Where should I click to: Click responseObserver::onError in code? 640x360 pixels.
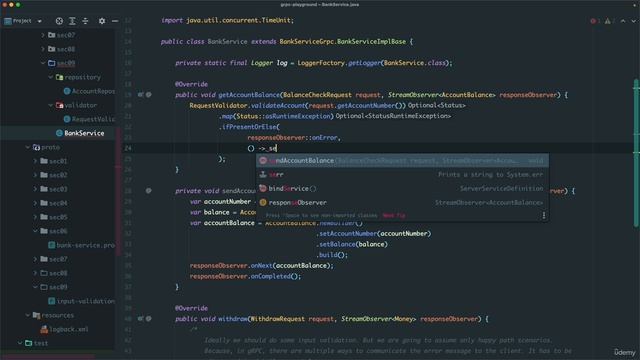(x=293, y=138)
